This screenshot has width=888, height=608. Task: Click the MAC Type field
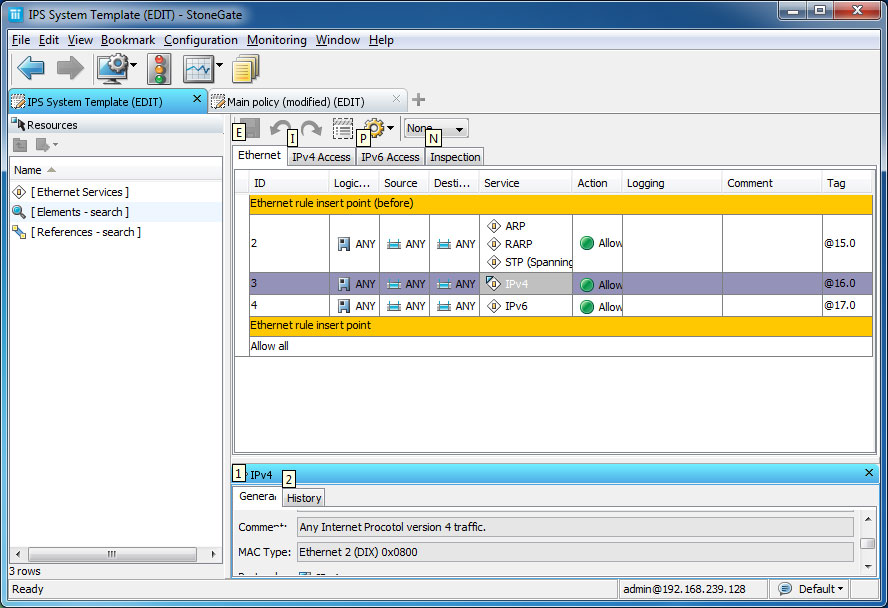(575, 552)
